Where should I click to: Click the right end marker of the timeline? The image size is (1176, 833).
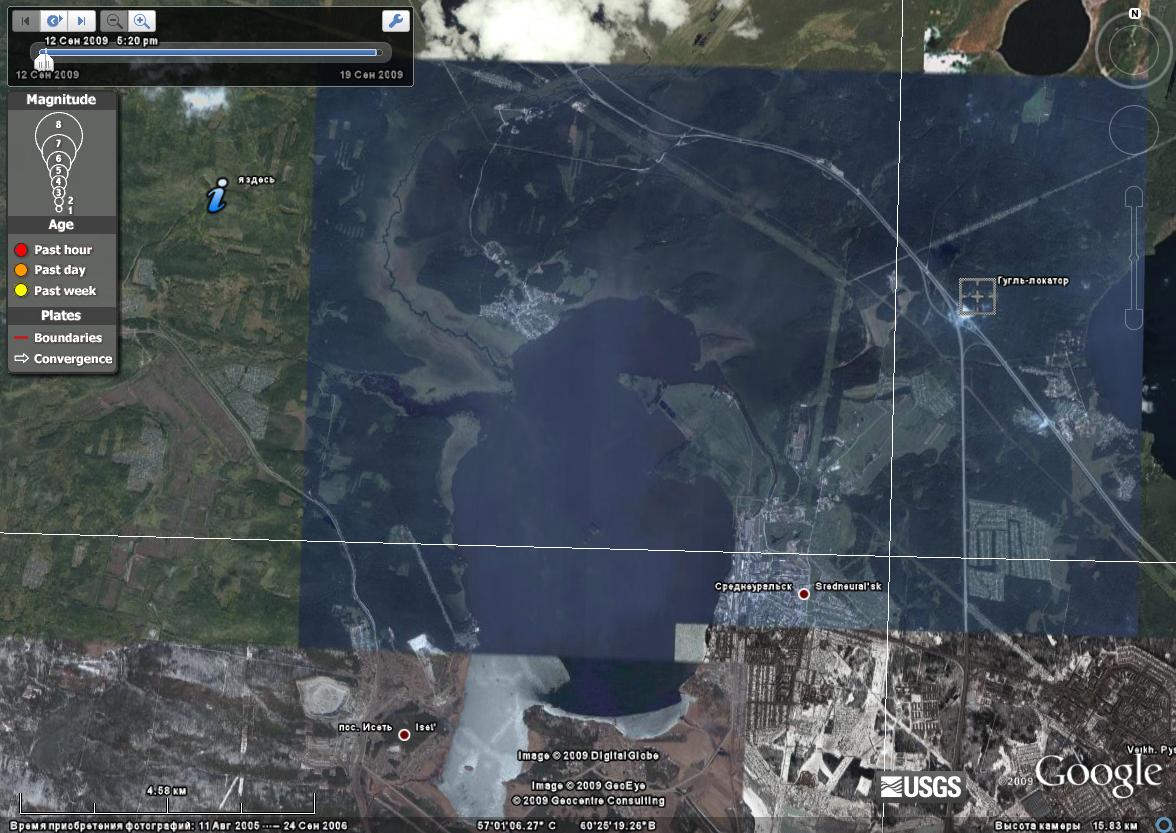point(381,52)
